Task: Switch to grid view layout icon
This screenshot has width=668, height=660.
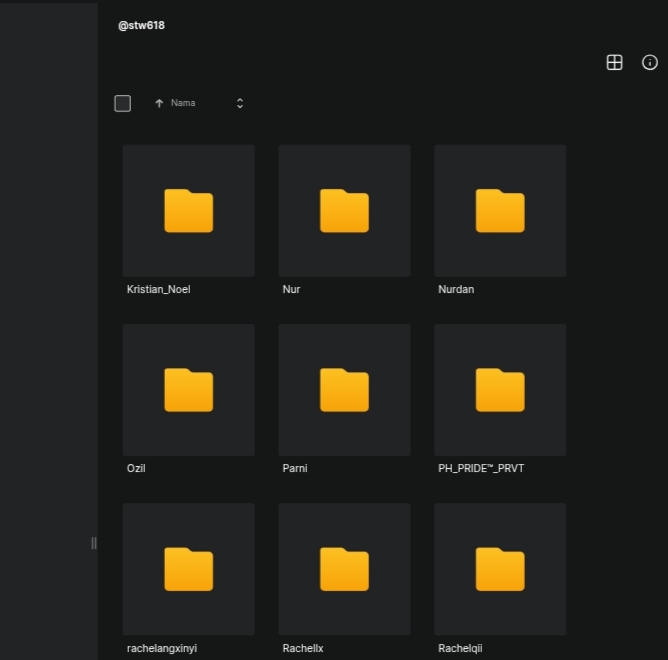Action: click(614, 62)
